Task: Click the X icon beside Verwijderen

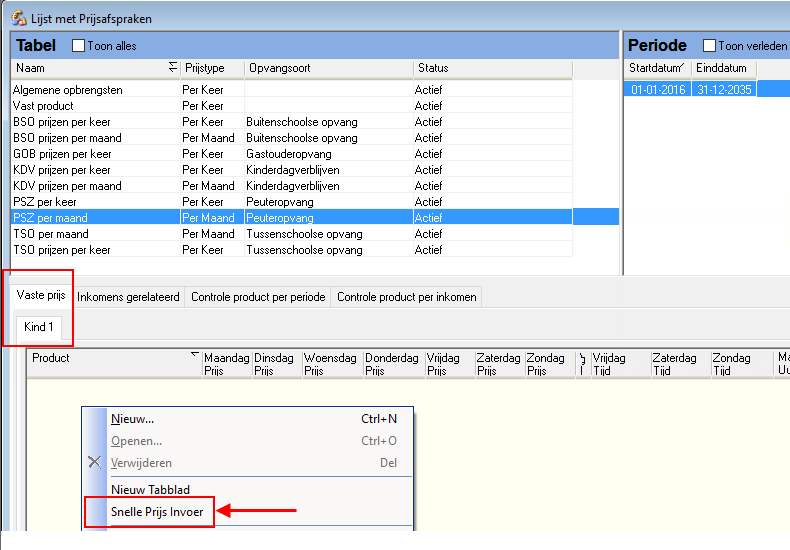Action: [x=95, y=463]
